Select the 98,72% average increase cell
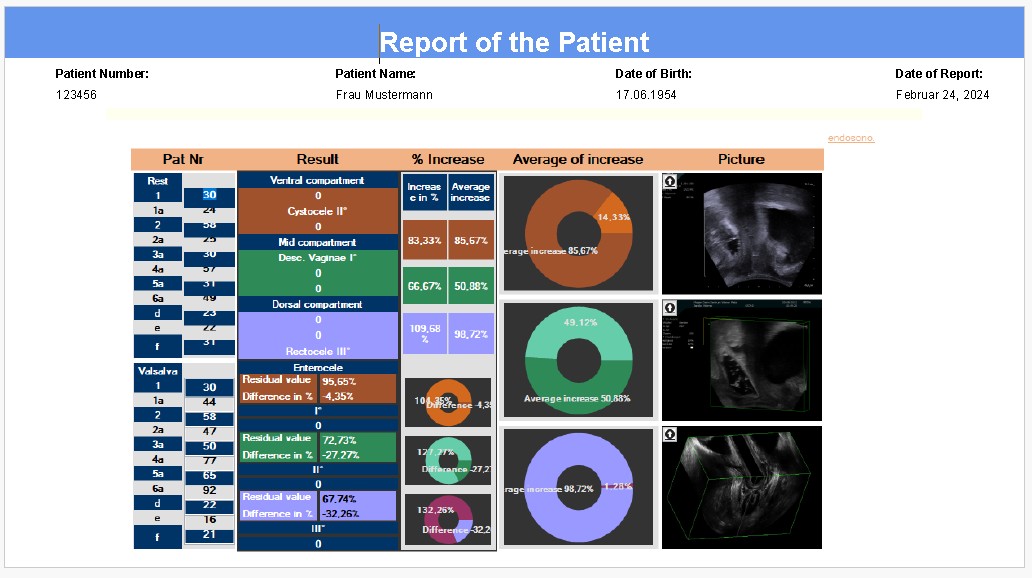The width and height of the screenshot is (1032, 578). tap(471, 334)
